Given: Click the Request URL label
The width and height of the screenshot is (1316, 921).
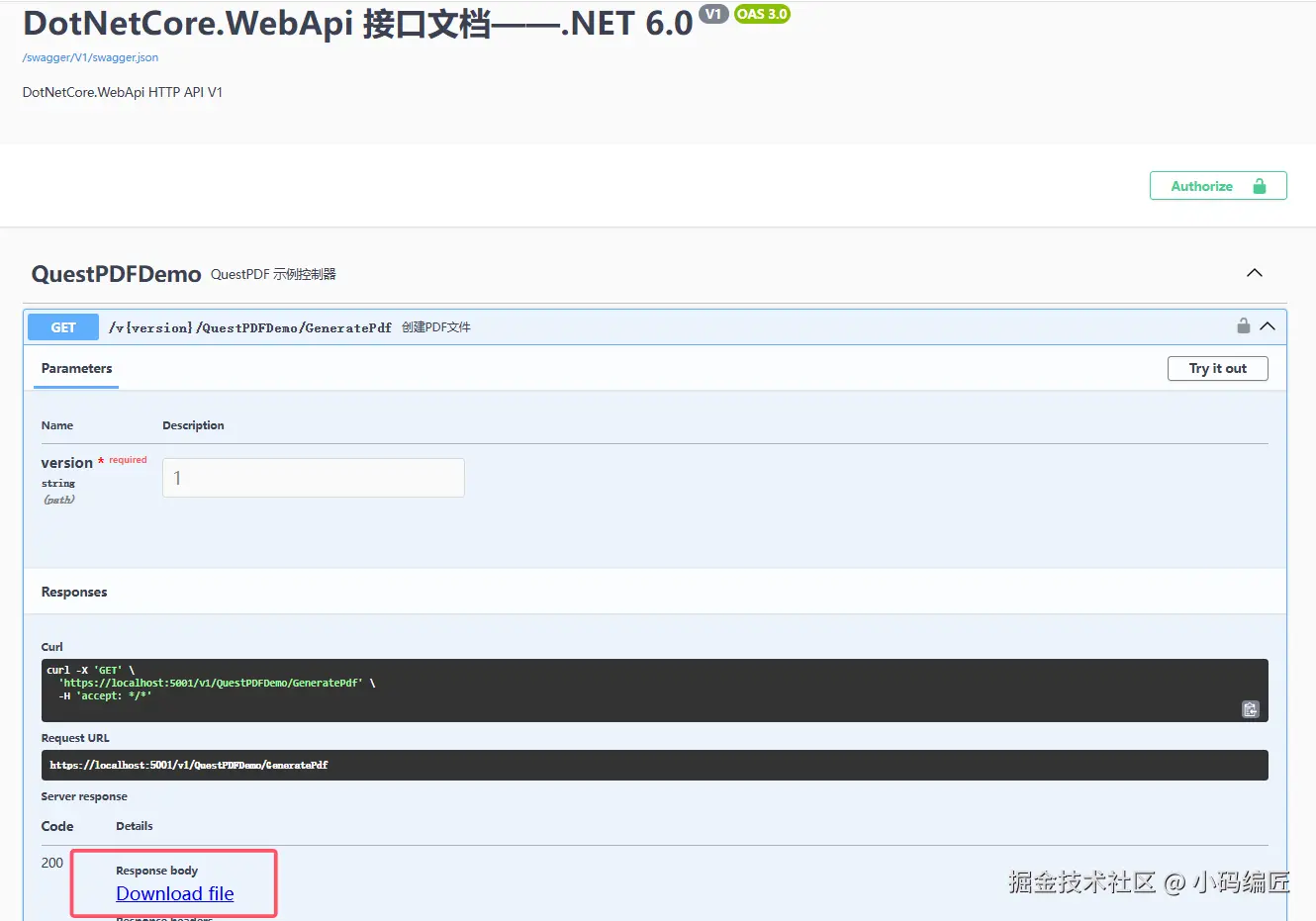Looking at the screenshot, I should tap(75, 738).
